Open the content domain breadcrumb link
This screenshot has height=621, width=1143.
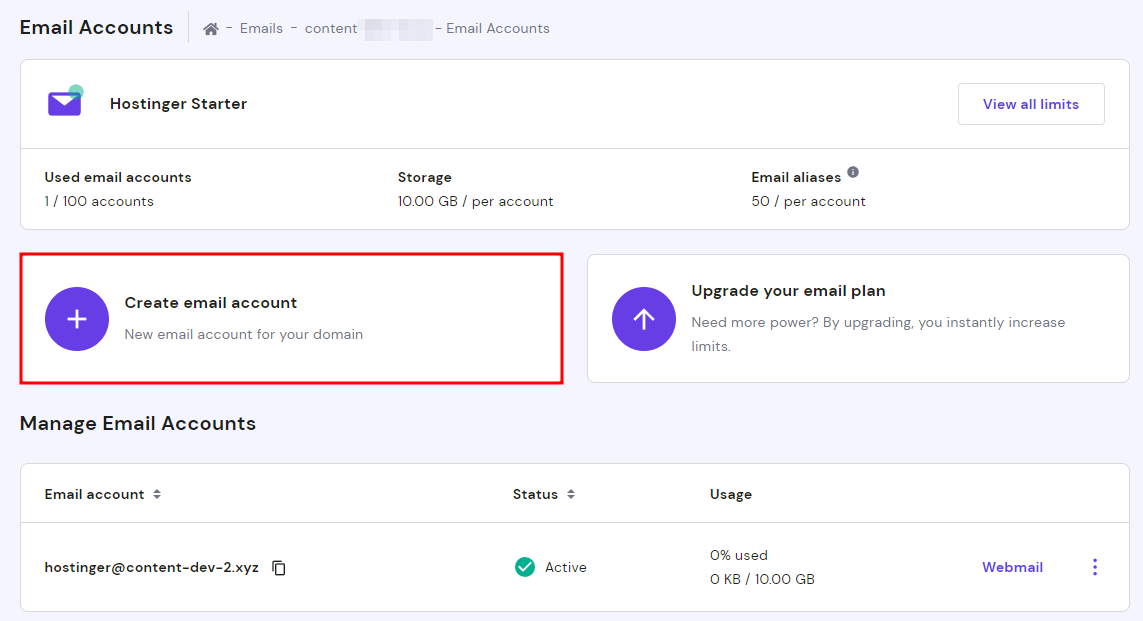pyautogui.click(x=332, y=29)
